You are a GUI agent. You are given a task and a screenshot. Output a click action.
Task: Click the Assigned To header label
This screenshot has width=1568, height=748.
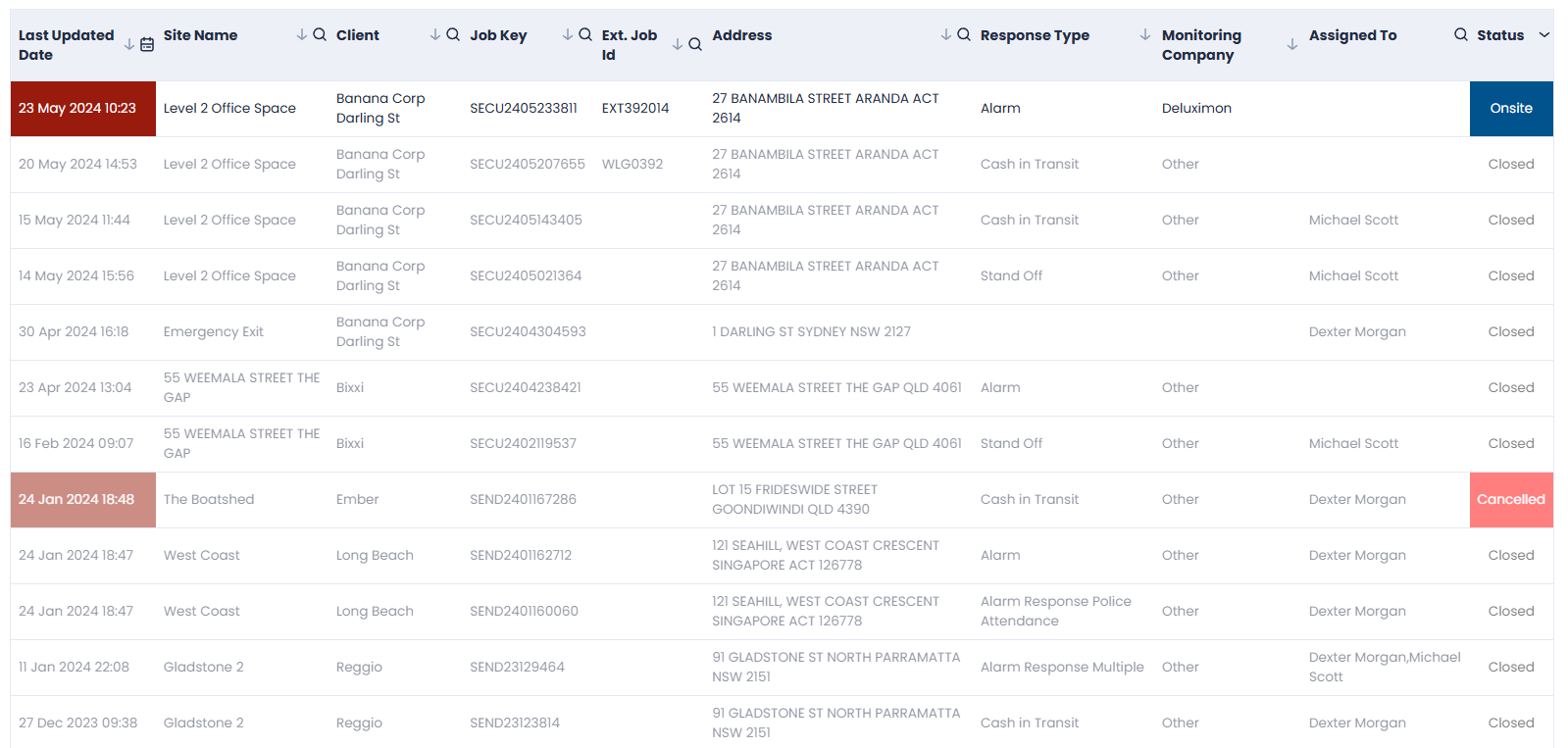click(x=1352, y=34)
